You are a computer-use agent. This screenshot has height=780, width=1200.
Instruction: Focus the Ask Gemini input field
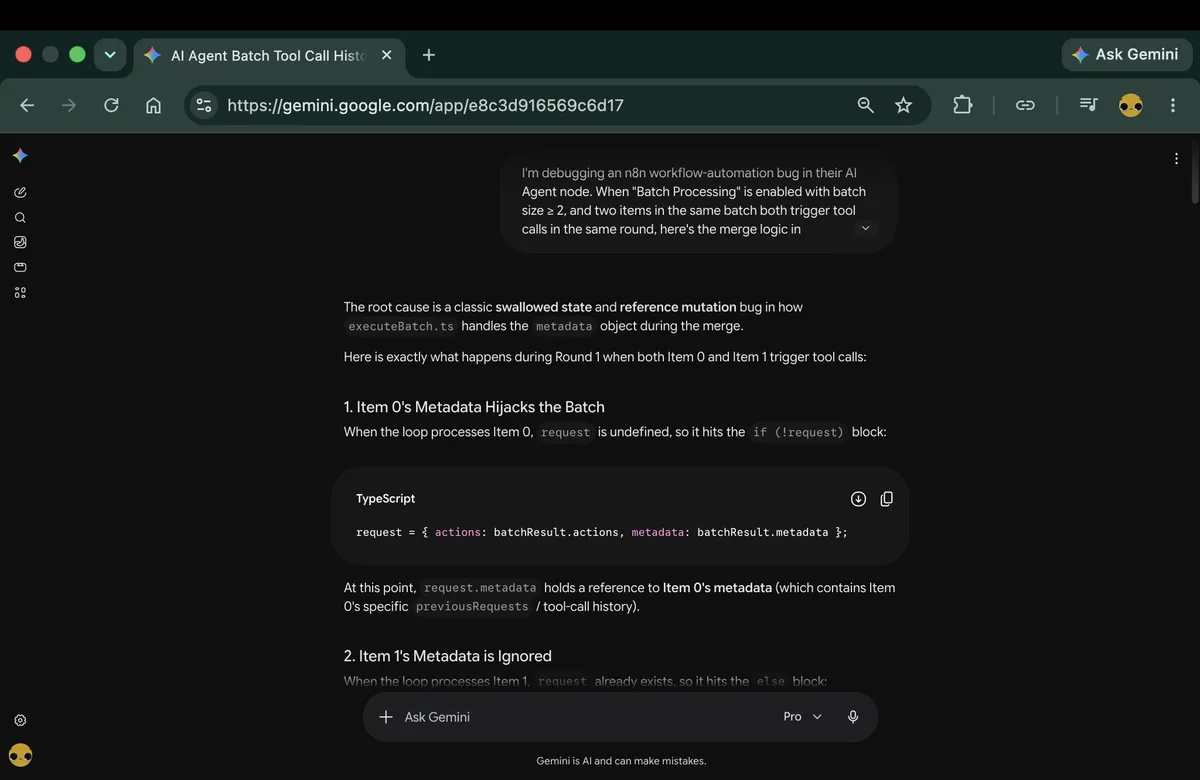click(580, 717)
